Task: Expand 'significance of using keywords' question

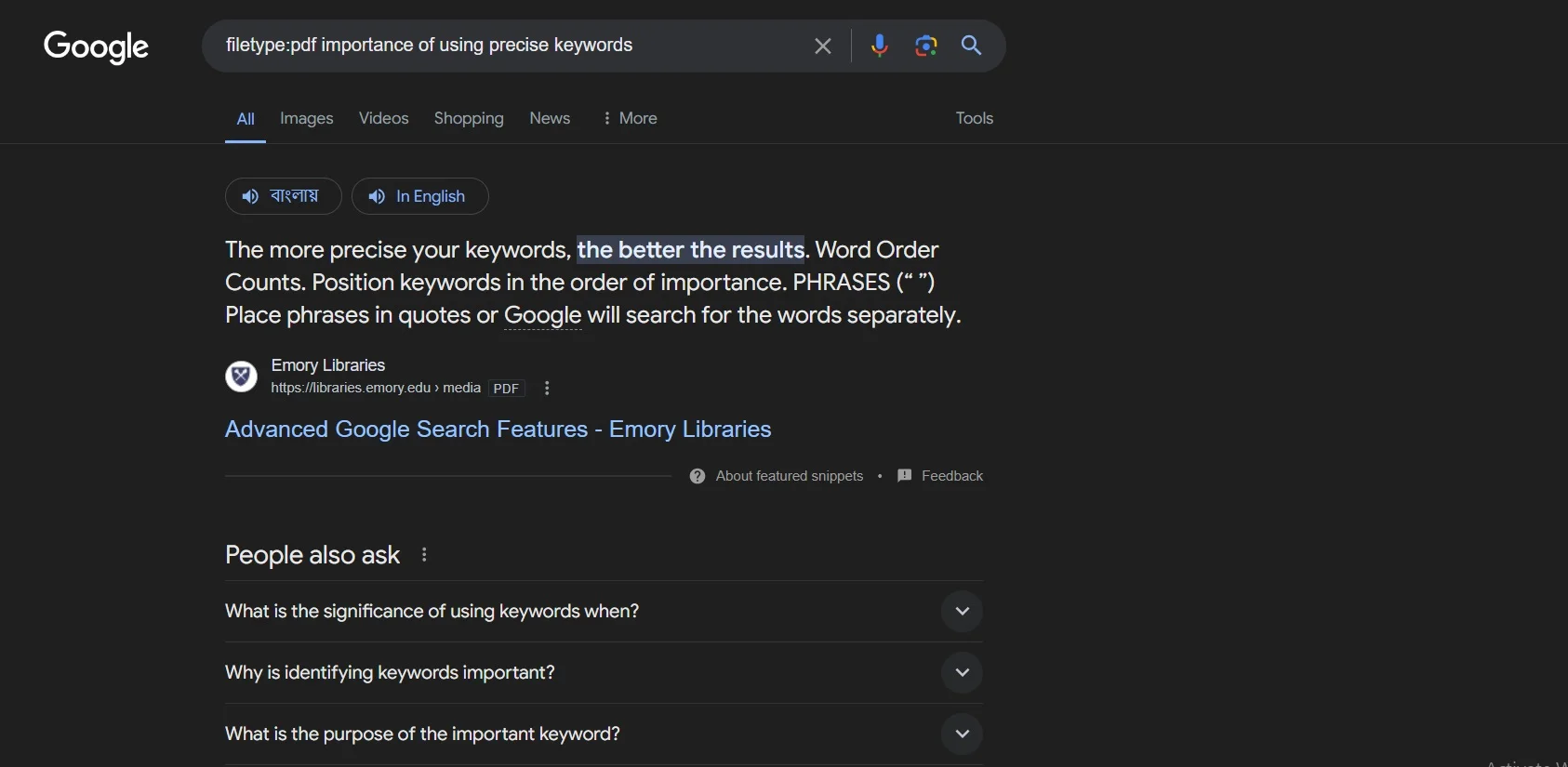Action: (604, 612)
